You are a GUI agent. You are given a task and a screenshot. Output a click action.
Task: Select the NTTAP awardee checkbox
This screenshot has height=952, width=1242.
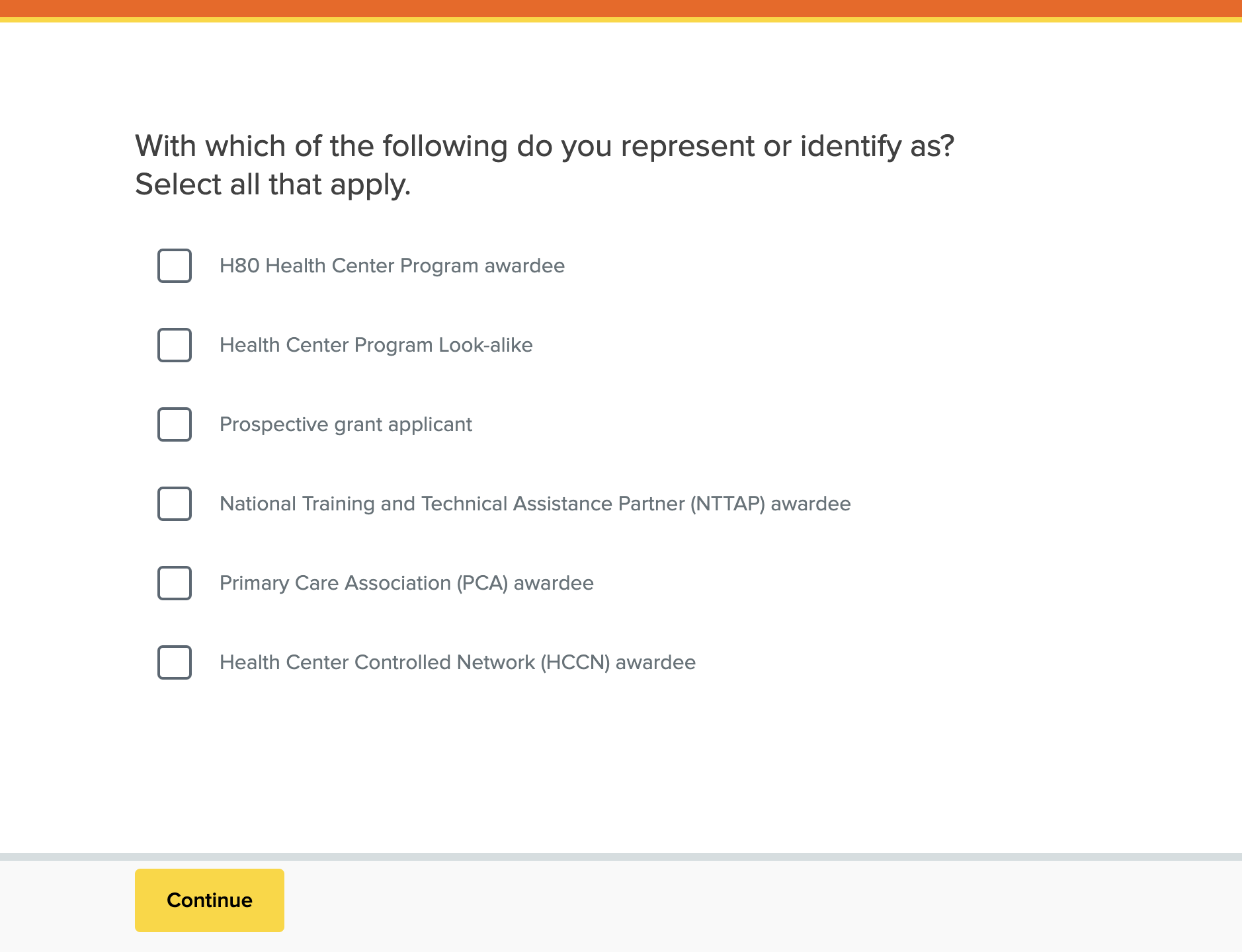175,504
